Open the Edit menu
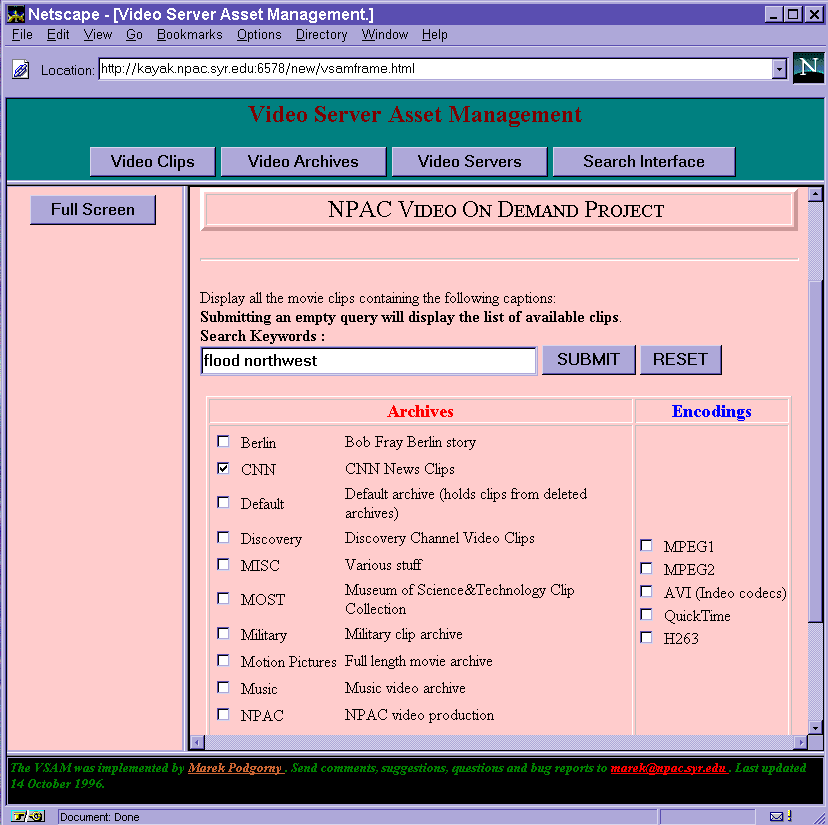This screenshot has height=825, width=828. coord(58,35)
